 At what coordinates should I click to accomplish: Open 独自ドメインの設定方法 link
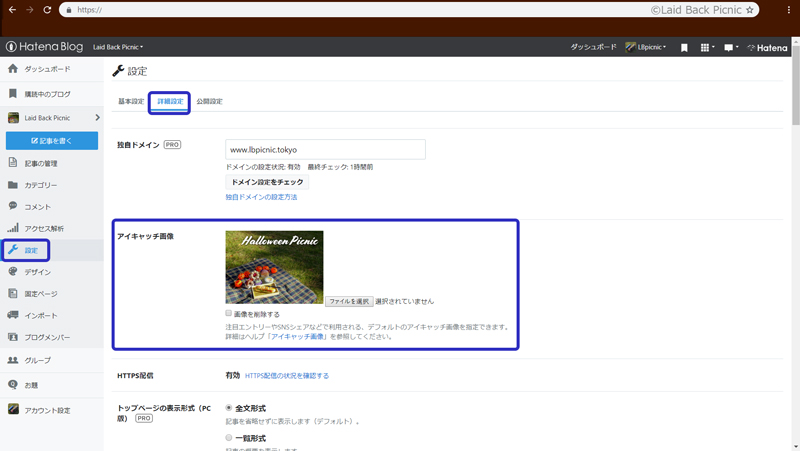pos(261,197)
